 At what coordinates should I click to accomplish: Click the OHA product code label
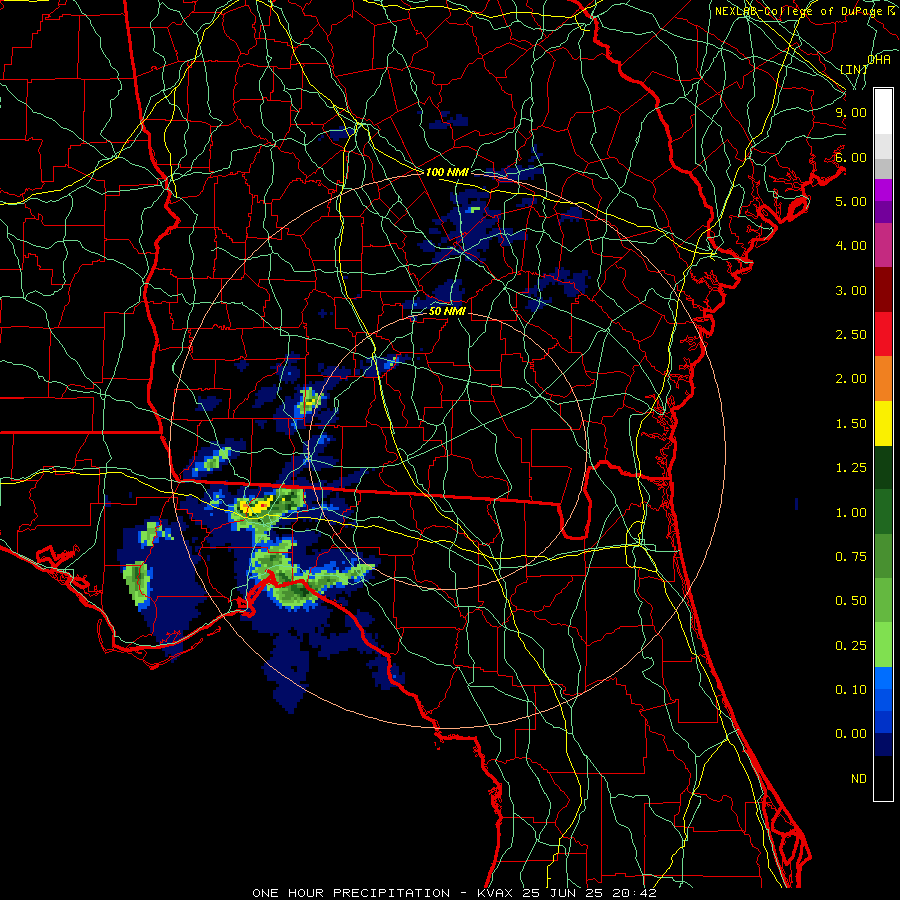click(x=879, y=60)
